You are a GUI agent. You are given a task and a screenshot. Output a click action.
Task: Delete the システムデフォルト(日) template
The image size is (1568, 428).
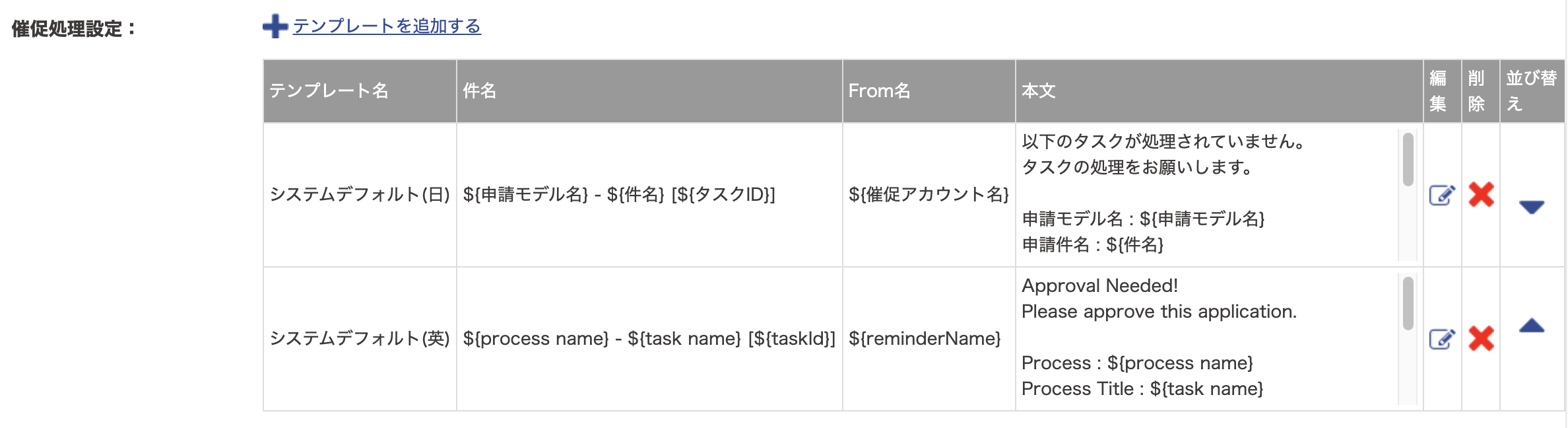click(1481, 194)
